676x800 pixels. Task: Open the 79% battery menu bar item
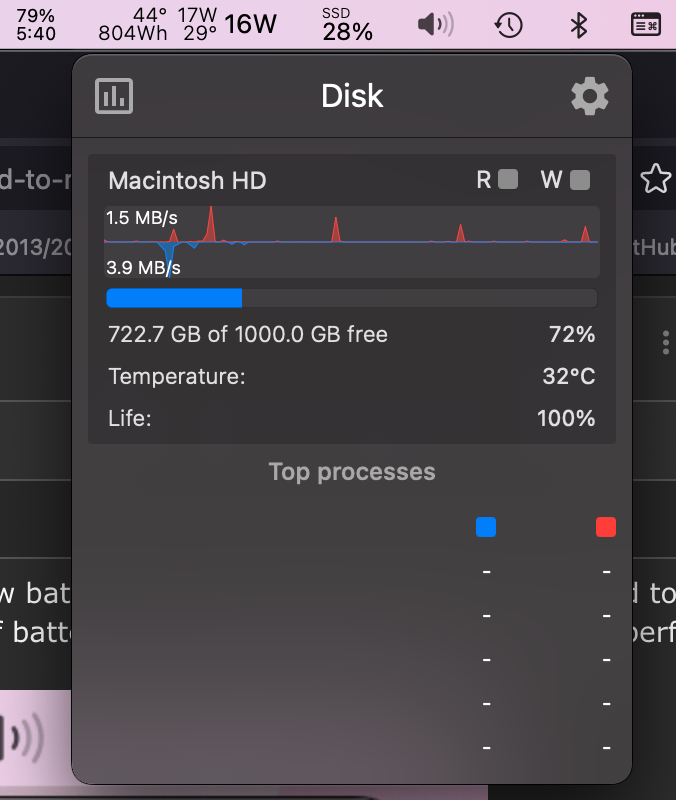(x=36, y=24)
